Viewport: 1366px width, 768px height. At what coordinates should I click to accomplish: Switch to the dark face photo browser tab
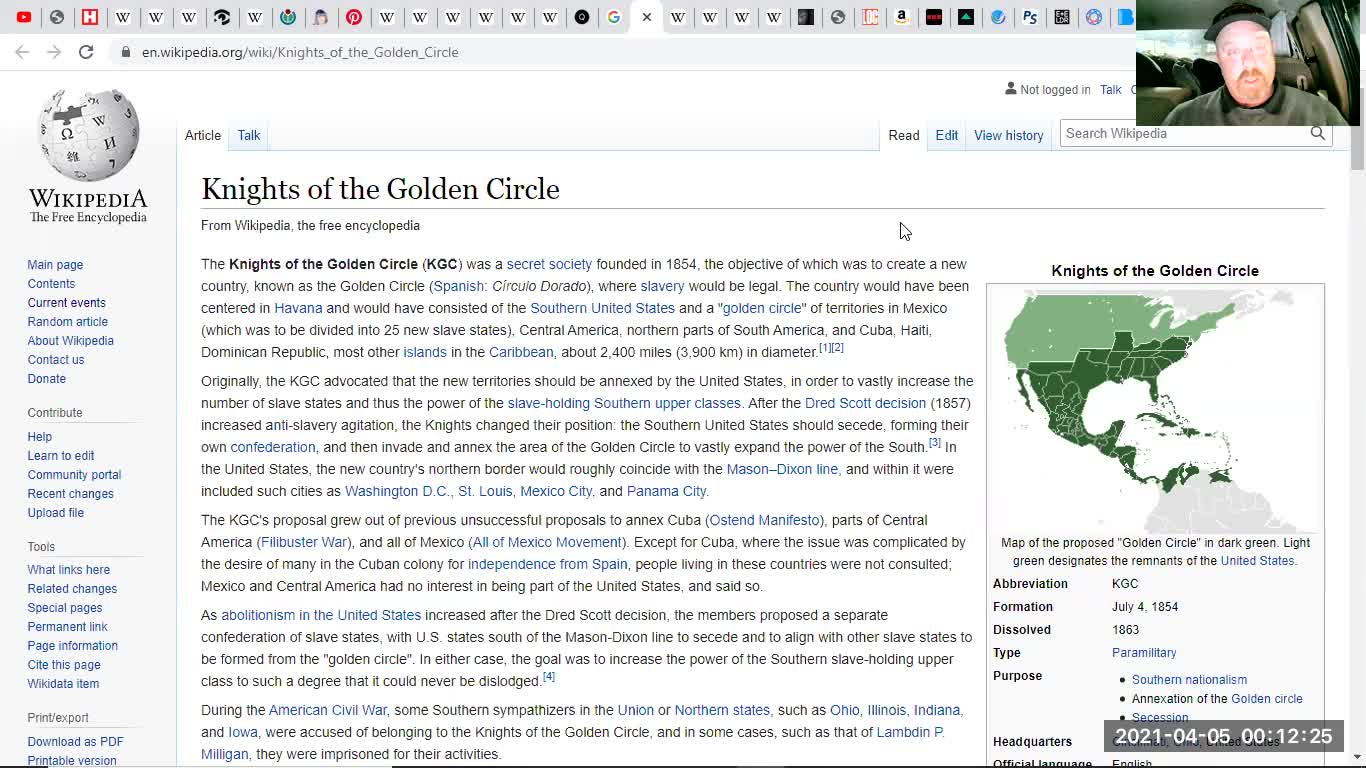pos(806,17)
